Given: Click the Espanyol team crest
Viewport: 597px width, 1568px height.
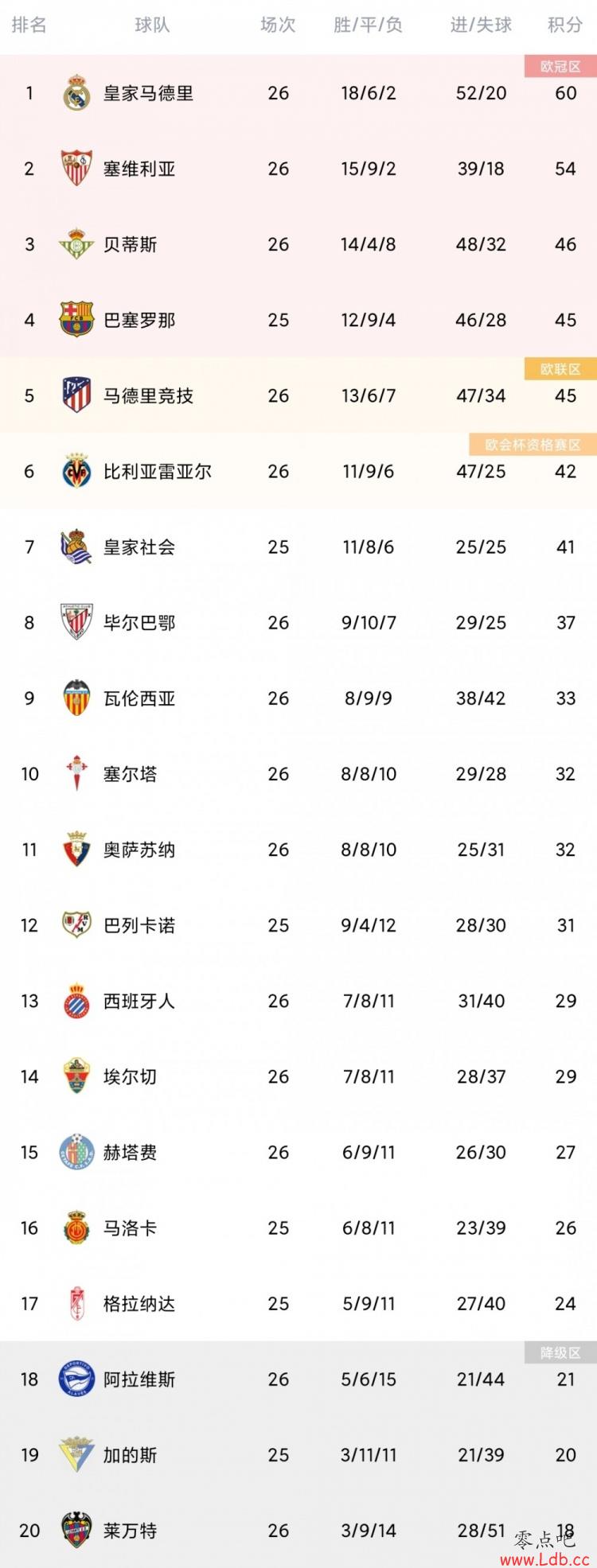Looking at the screenshot, I should click(76, 1001).
